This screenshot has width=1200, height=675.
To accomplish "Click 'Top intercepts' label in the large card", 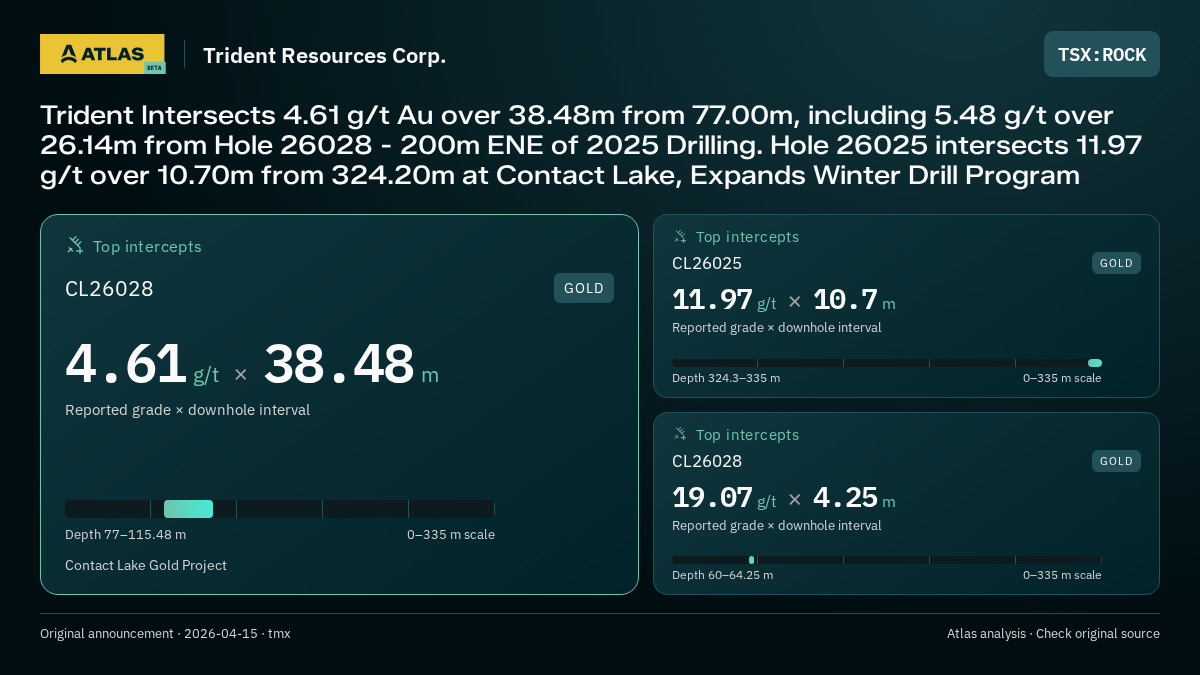I will [x=147, y=246].
